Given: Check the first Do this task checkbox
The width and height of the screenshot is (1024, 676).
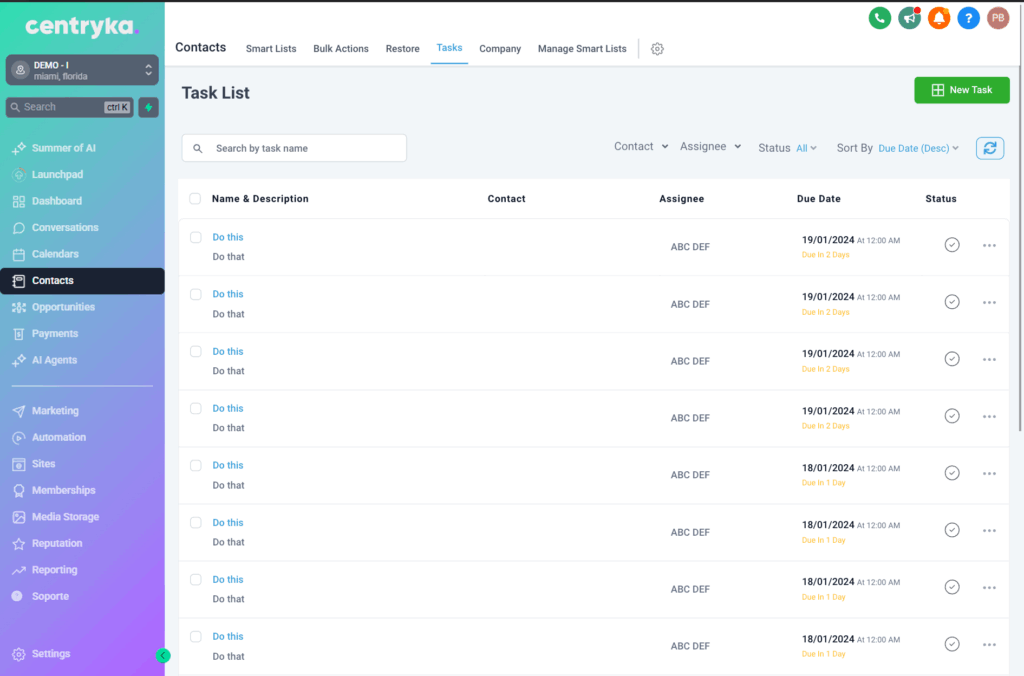Looking at the screenshot, I should tap(195, 237).
